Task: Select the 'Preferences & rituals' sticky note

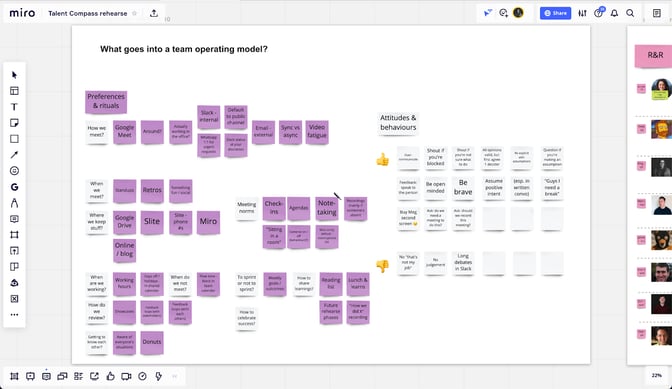Action: (x=106, y=102)
